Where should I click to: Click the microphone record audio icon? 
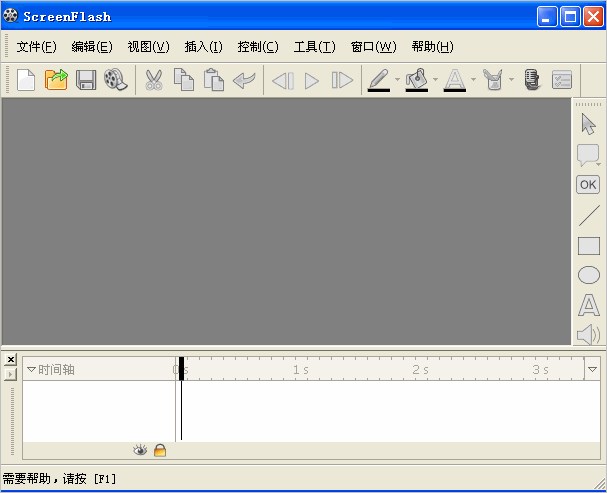(532, 80)
